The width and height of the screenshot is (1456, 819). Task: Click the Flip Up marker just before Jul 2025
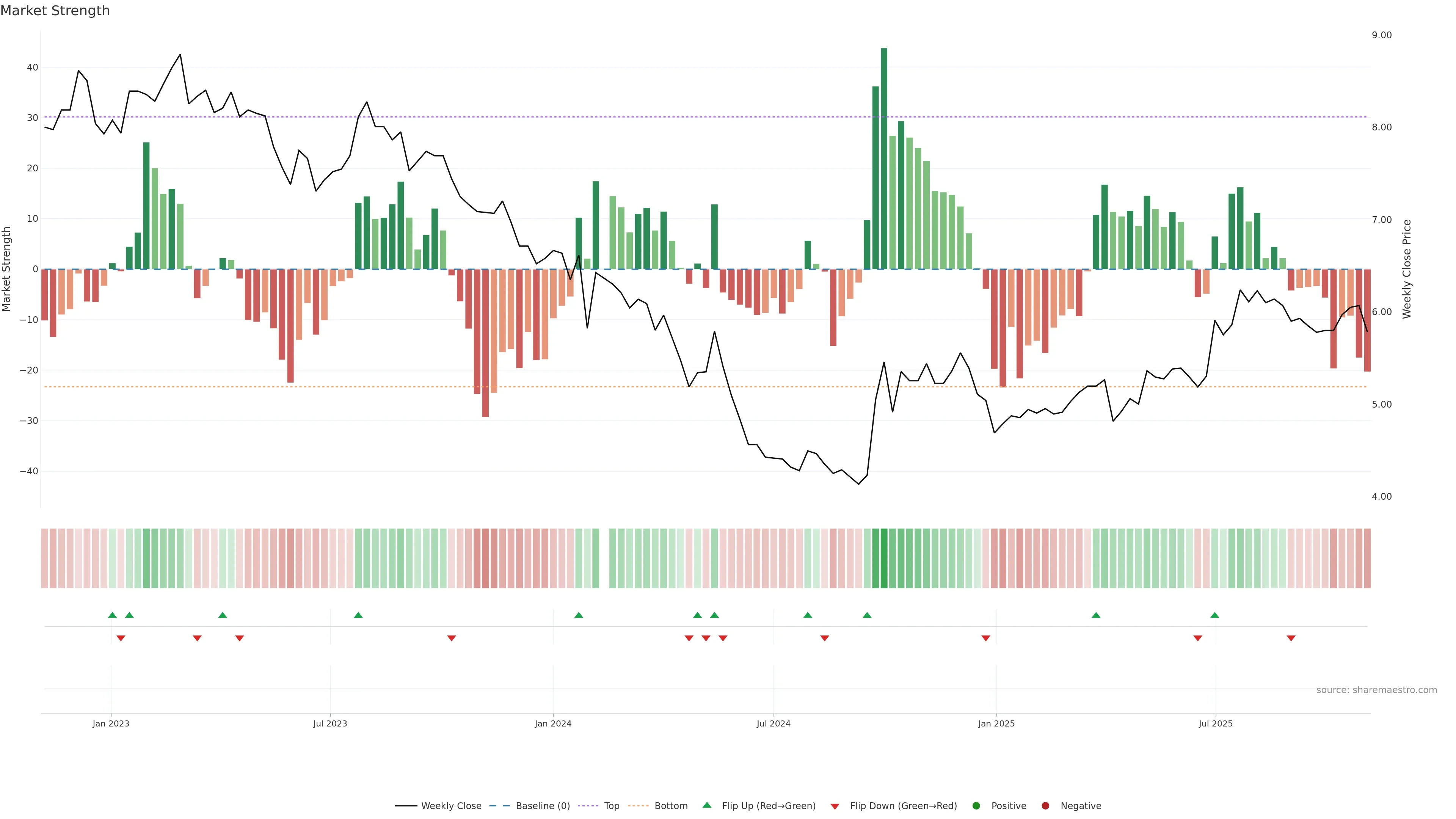[1214, 615]
